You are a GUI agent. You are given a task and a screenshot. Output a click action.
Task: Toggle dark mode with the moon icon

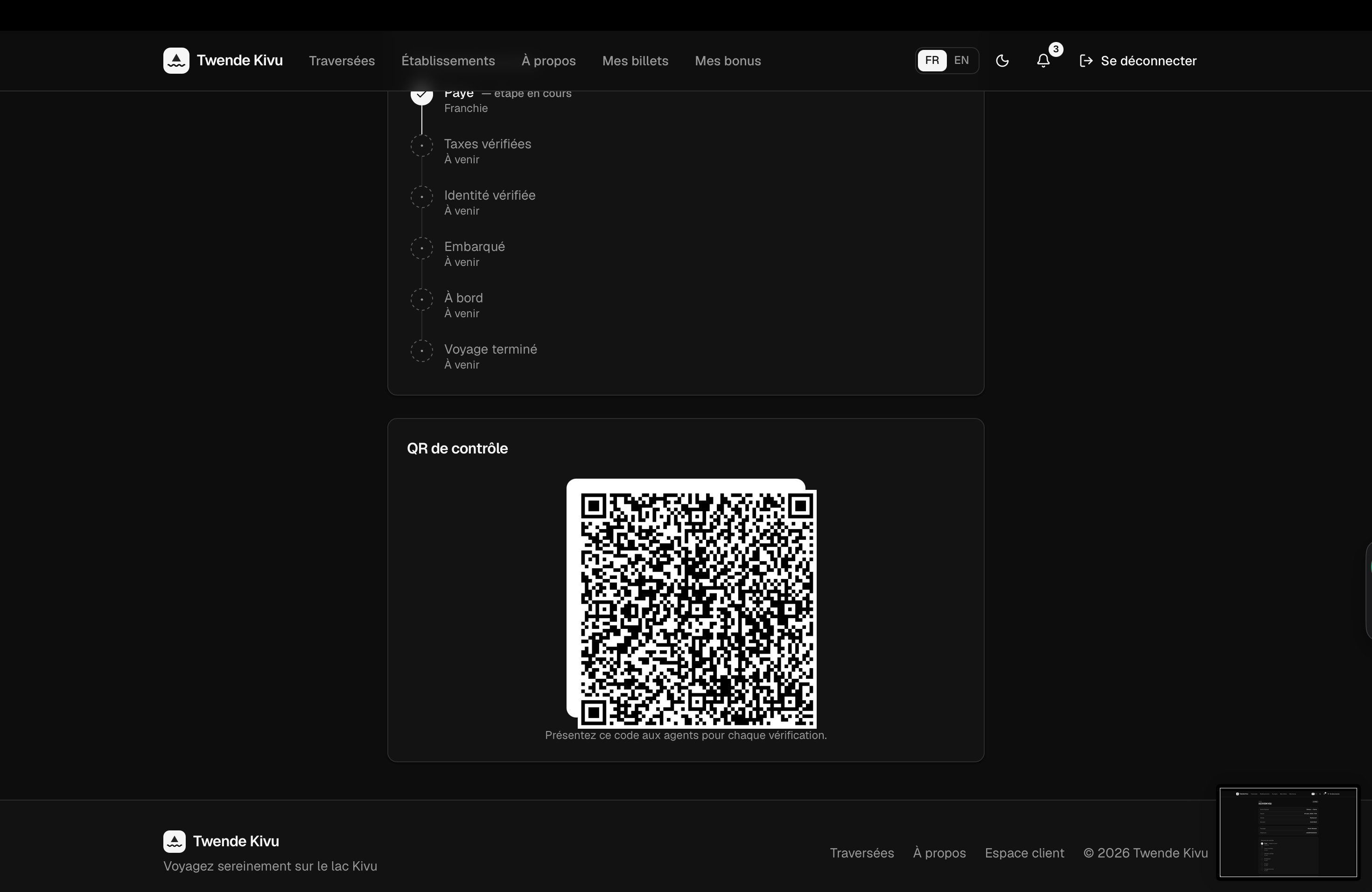[1002, 61]
